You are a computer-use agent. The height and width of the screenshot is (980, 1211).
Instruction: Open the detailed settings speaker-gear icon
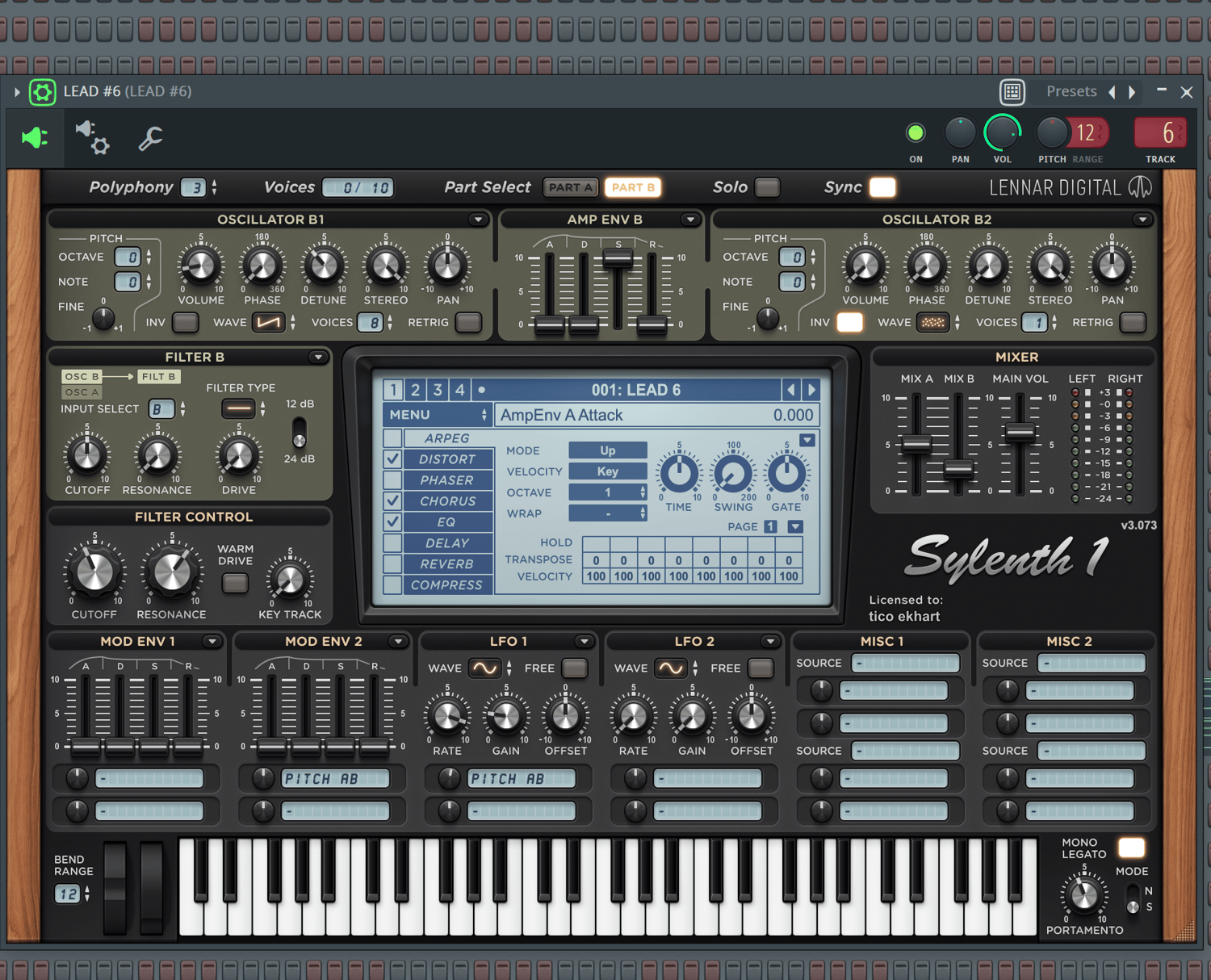tap(92, 138)
